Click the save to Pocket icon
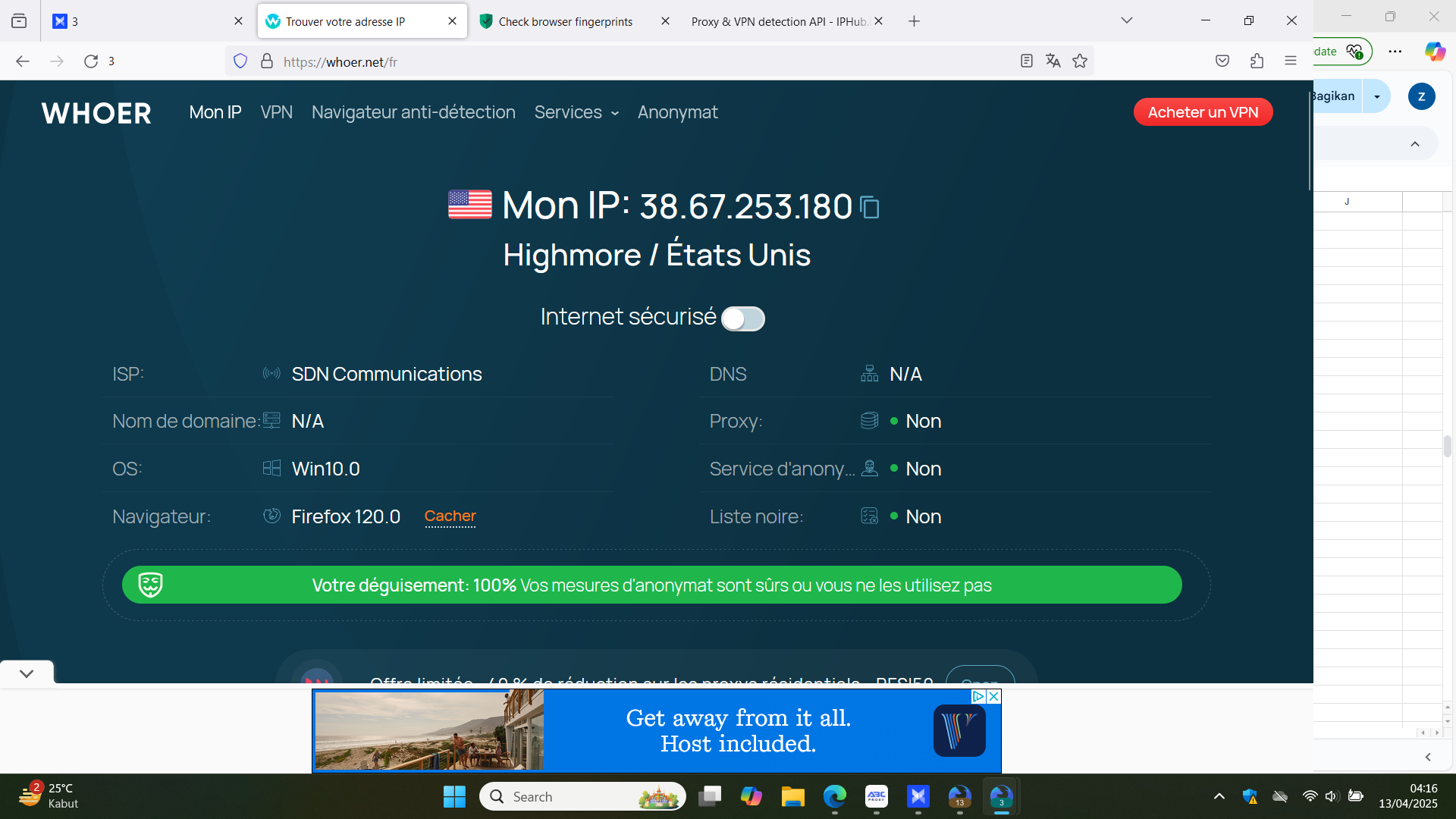This screenshot has width=1456, height=819. (x=1222, y=61)
